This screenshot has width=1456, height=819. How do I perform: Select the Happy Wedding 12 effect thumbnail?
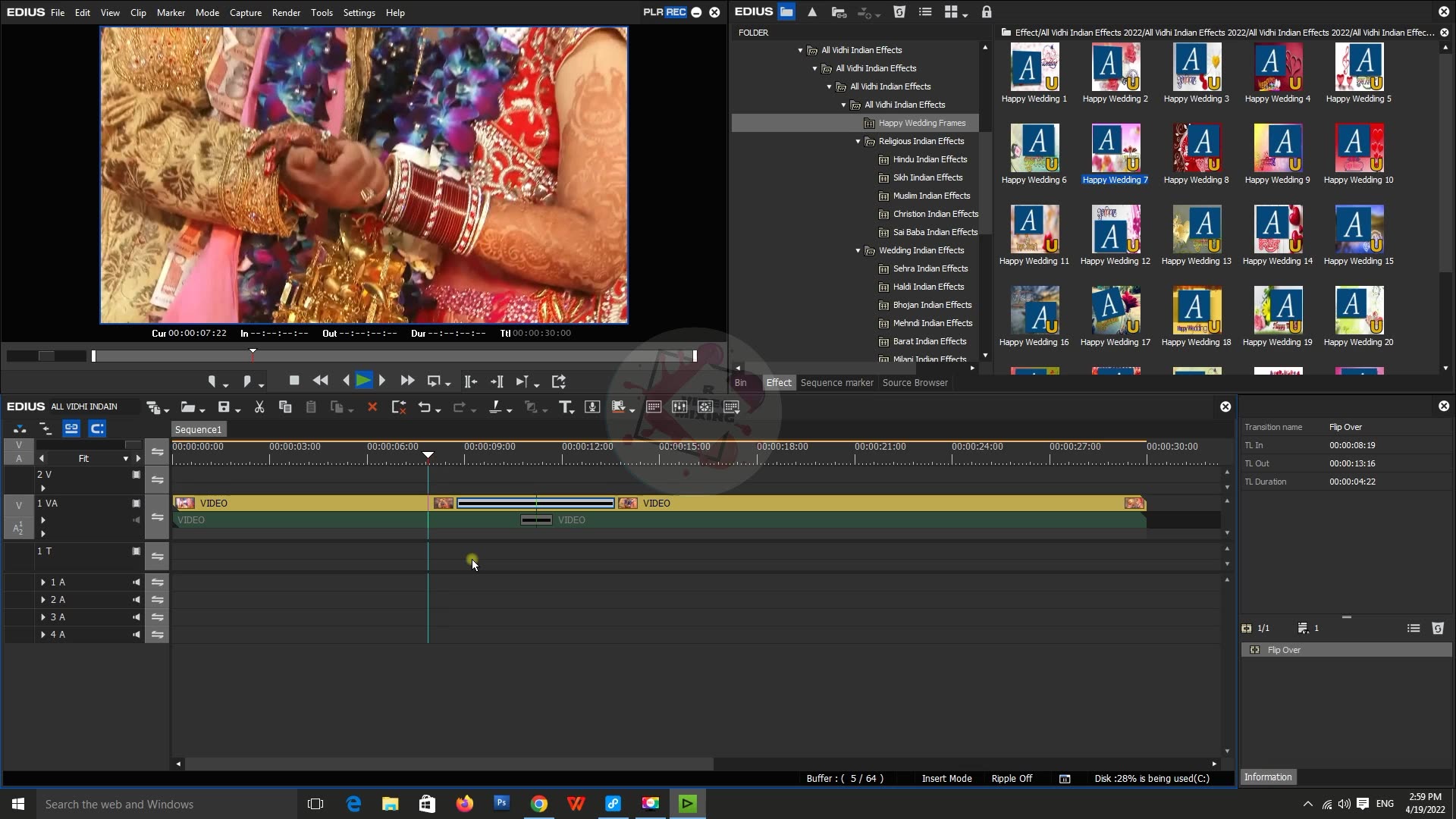[1115, 229]
